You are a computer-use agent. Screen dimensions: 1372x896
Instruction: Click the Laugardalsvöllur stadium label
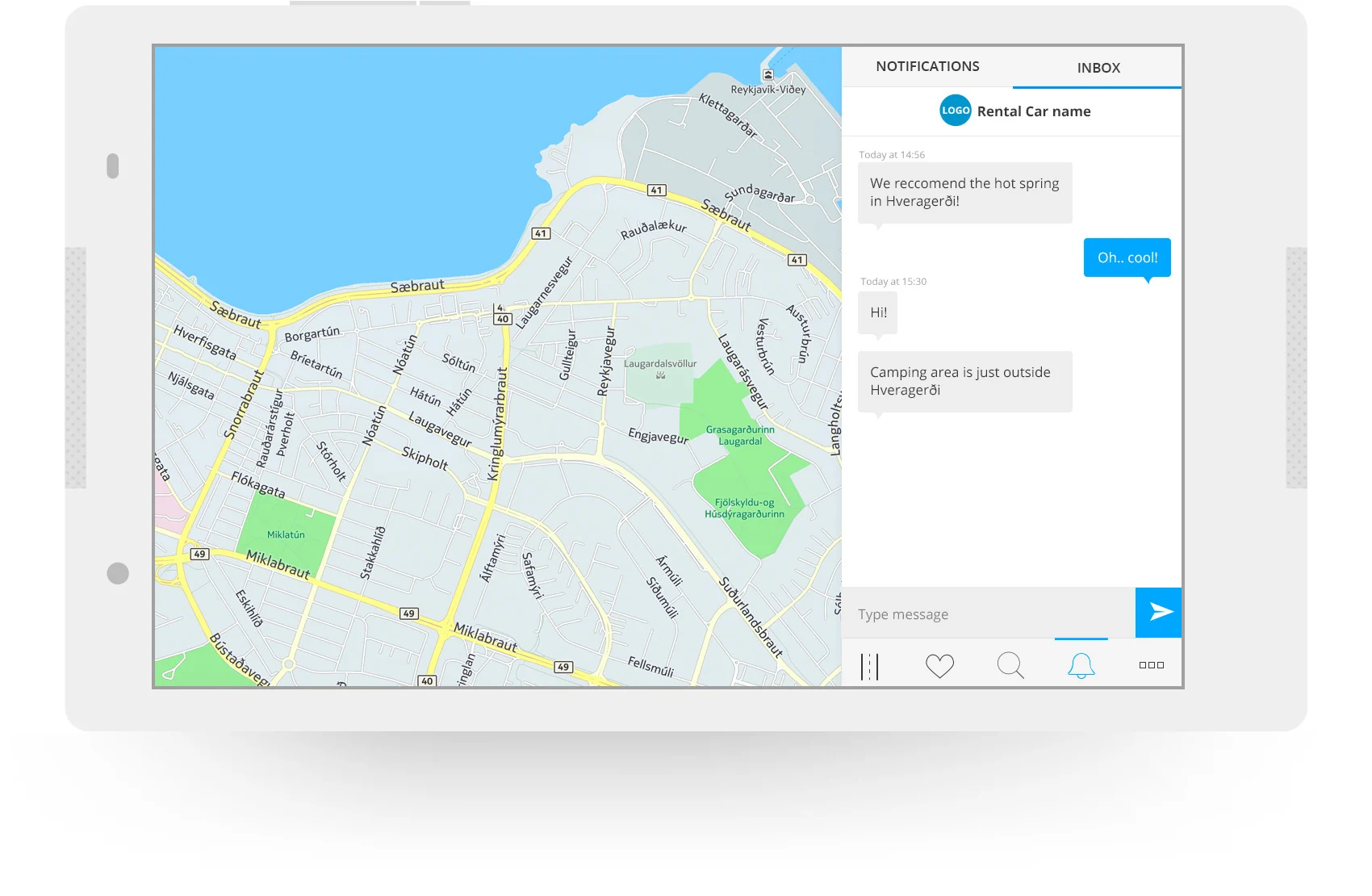pyautogui.click(x=660, y=364)
